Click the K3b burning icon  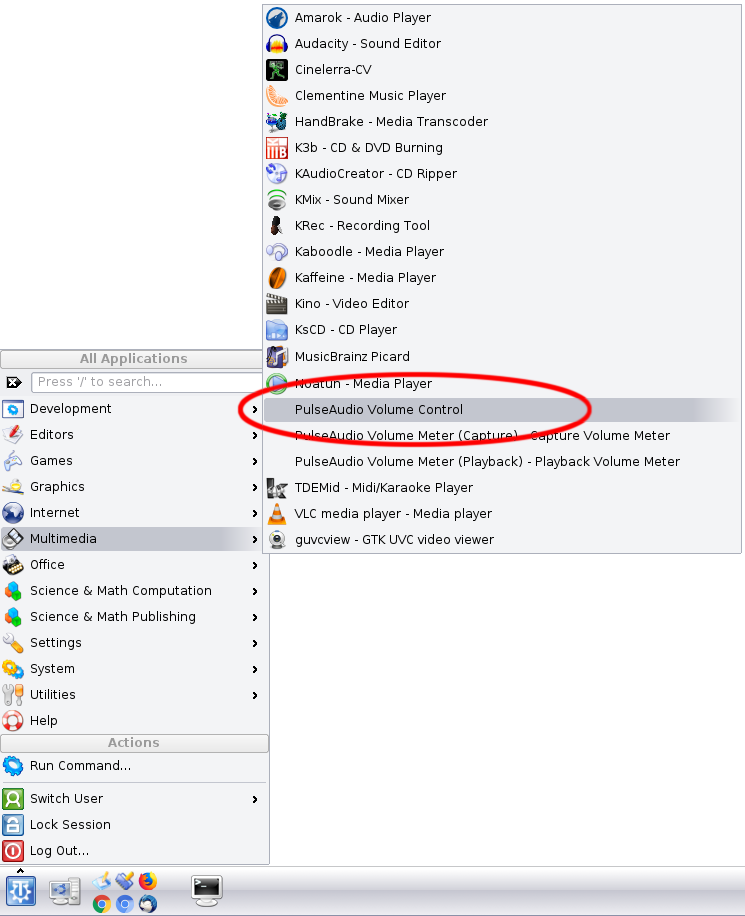pos(277,148)
